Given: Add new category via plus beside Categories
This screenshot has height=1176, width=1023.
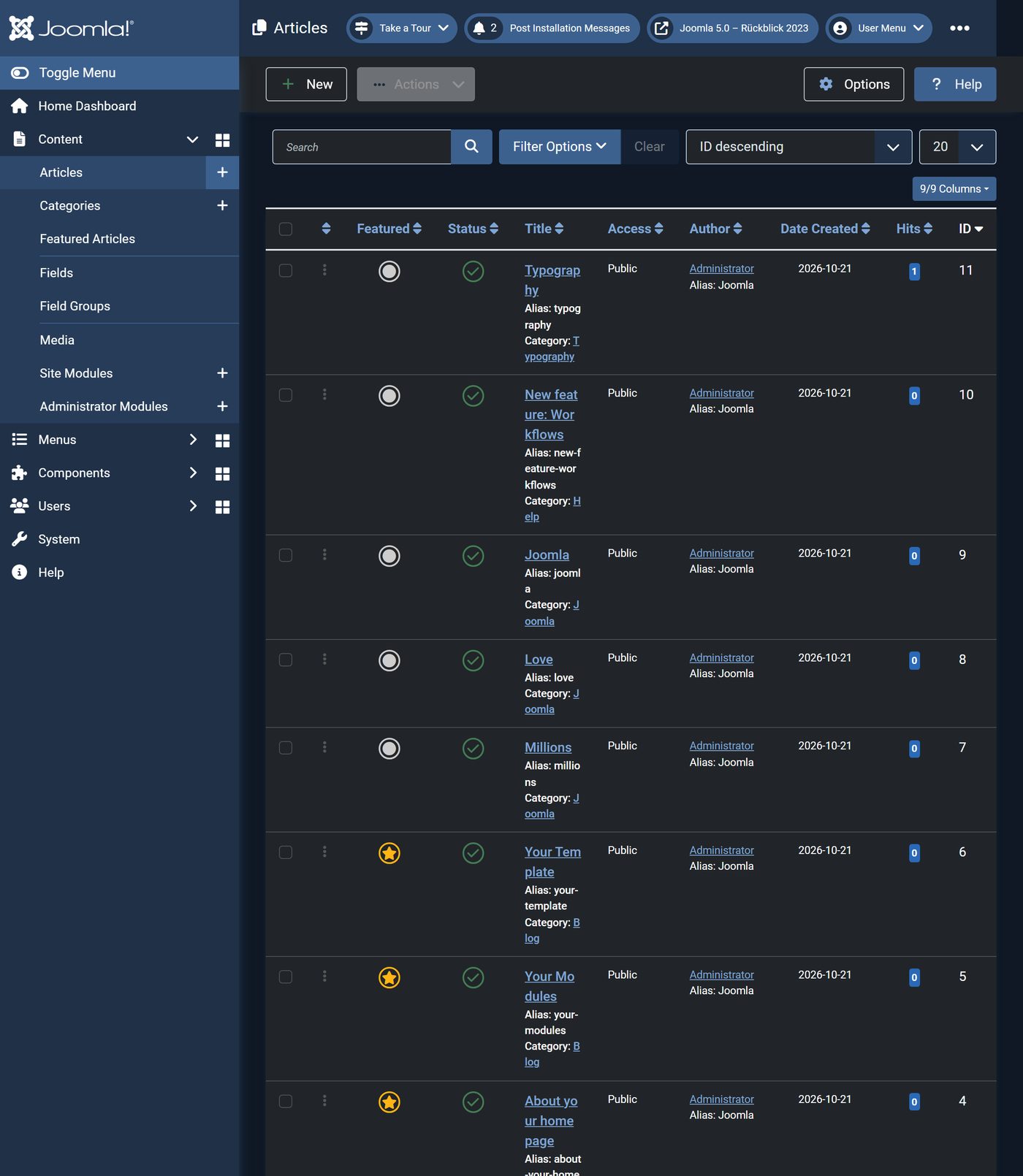Looking at the screenshot, I should point(223,206).
